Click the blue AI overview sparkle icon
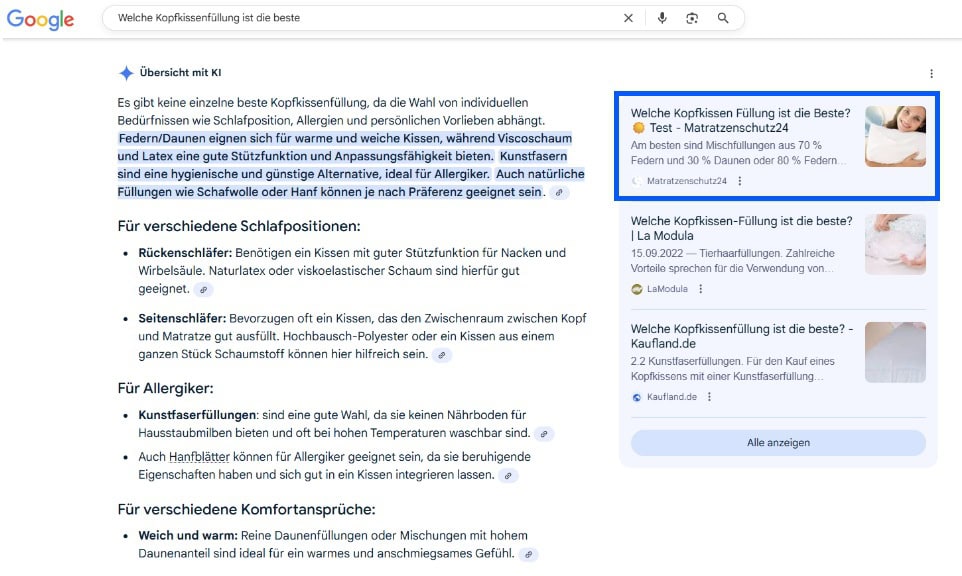Screen dimensions: 962x576 pyautogui.click(x=126, y=73)
